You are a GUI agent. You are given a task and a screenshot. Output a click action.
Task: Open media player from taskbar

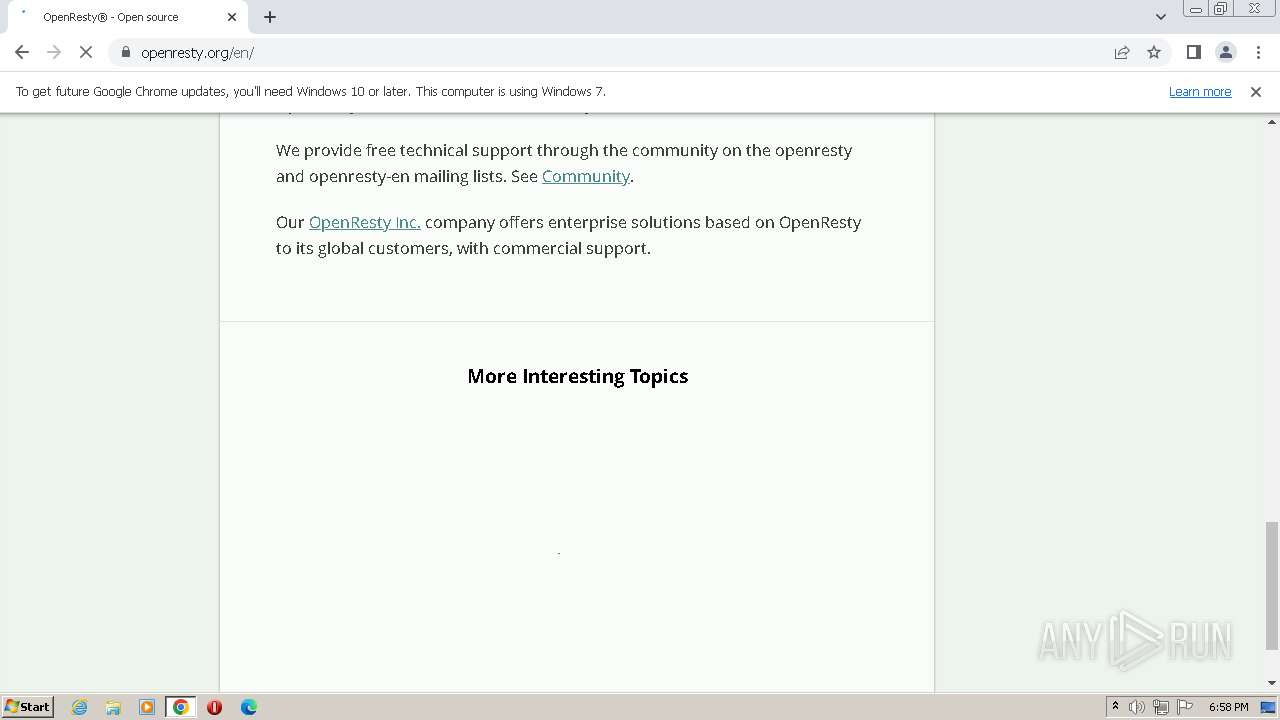click(147, 707)
